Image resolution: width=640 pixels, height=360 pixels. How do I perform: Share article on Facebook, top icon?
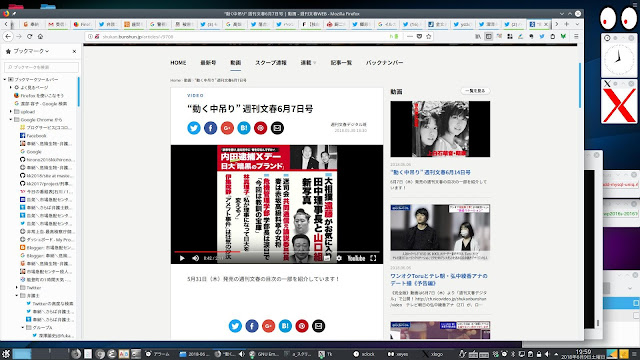[211, 128]
